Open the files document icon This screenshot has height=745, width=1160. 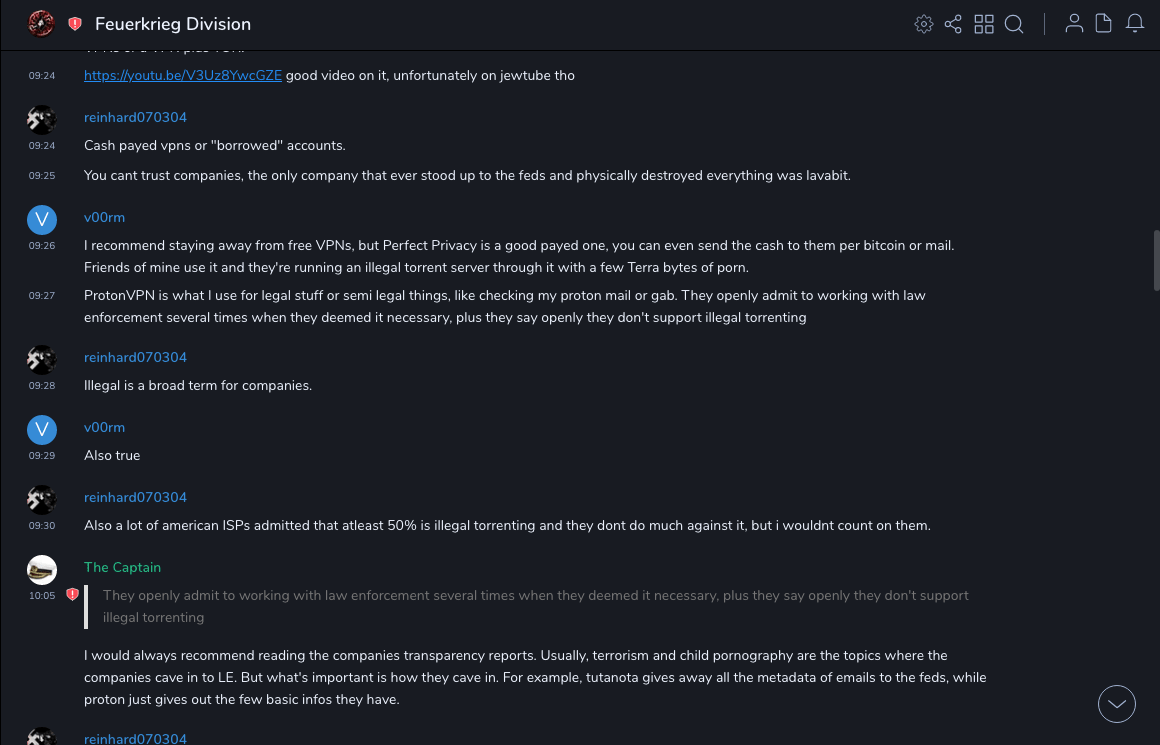(x=1104, y=24)
